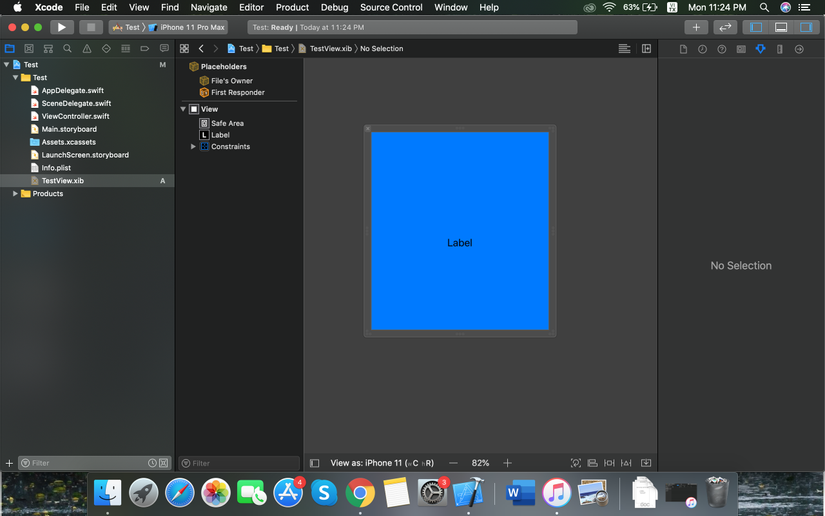Switch to the Find navigator icon
Image resolution: width=825 pixels, height=516 pixels.
(67, 48)
